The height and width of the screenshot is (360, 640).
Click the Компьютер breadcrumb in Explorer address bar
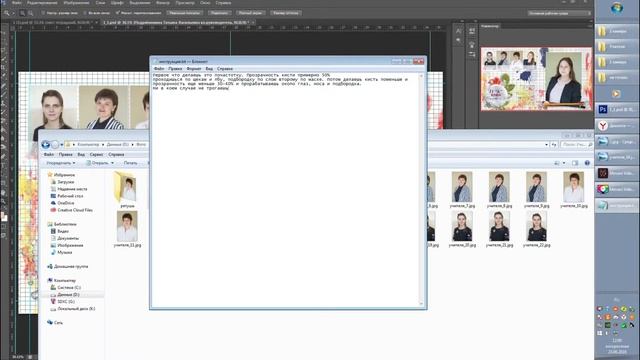click(x=88, y=144)
